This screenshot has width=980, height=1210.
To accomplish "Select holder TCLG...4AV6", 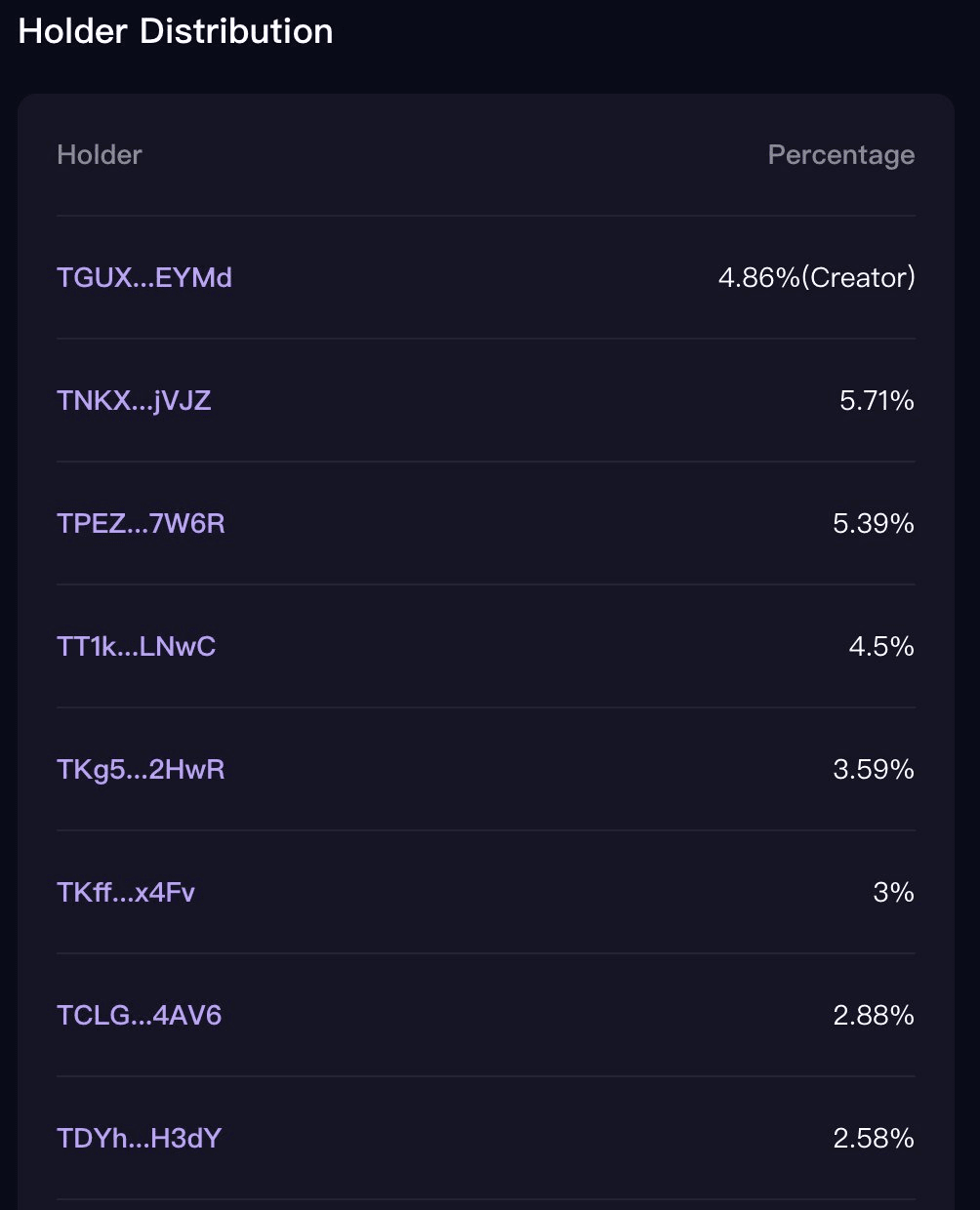I will pos(140,1016).
